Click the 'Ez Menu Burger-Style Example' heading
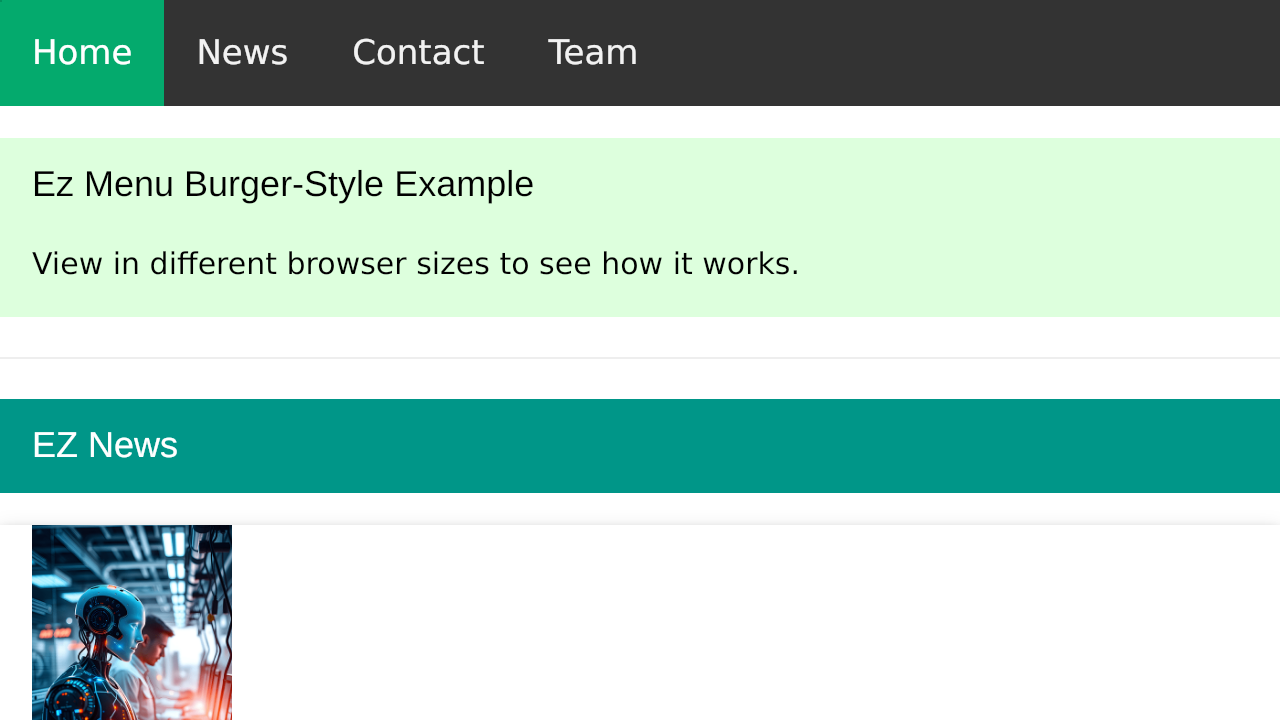Screen dimensions: 1280x720 coord(283,185)
